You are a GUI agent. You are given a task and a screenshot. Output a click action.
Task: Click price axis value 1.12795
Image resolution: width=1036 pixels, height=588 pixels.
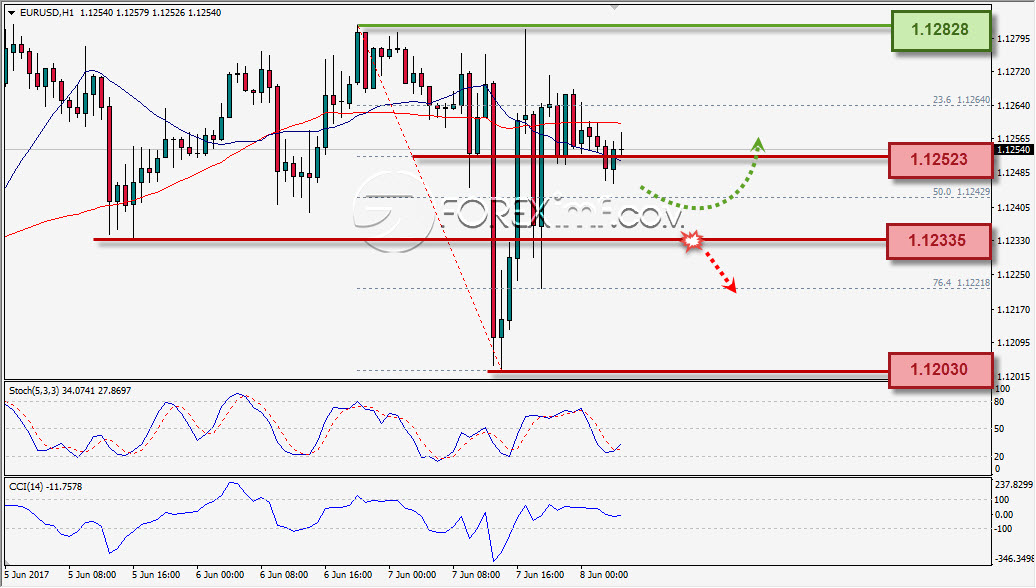[x=1014, y=38]
